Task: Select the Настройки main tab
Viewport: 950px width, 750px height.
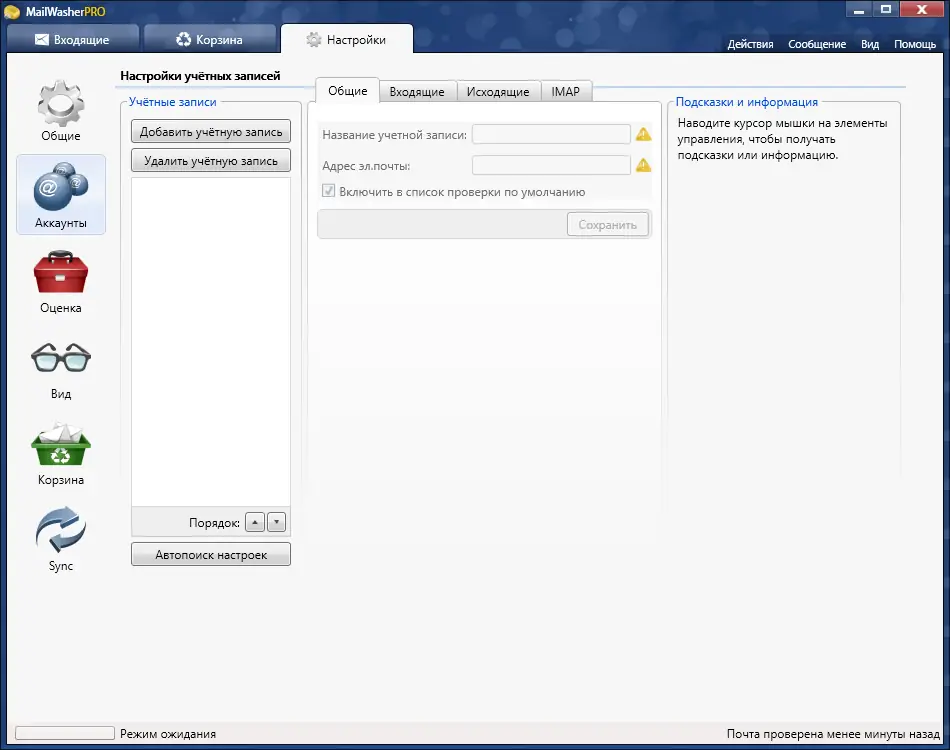Action: coord(347,39)
